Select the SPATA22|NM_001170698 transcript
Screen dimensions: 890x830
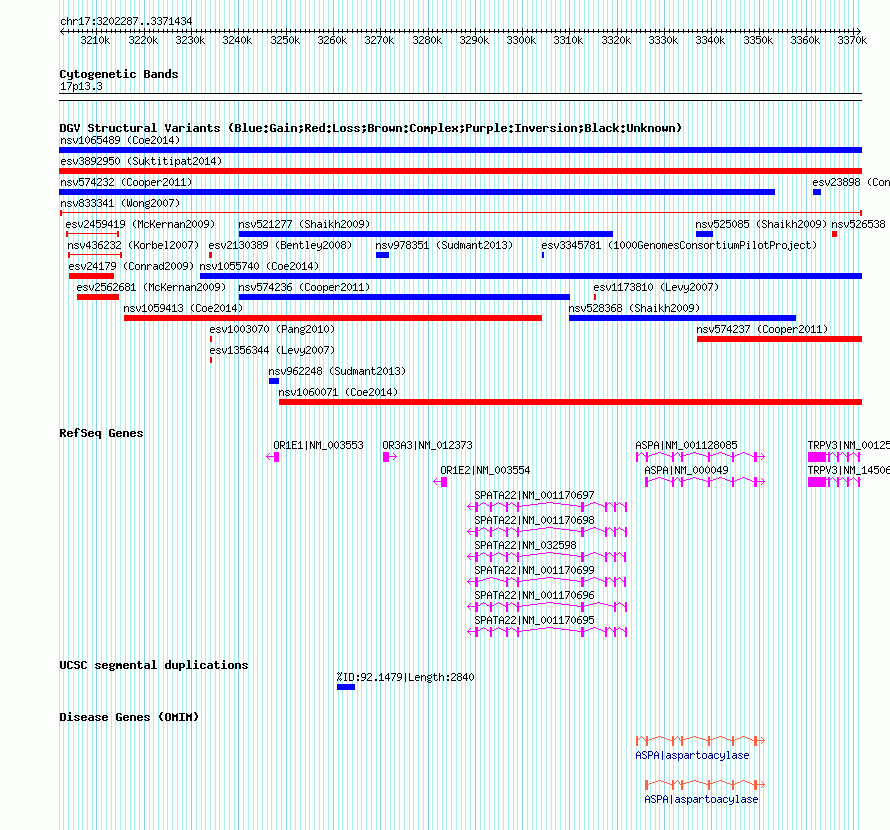click(547, 531)
